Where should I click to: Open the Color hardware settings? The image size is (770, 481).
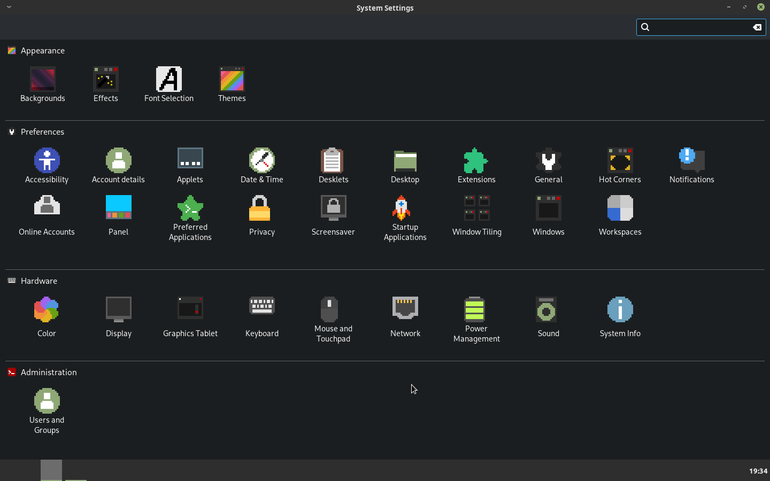pos(47,317)
